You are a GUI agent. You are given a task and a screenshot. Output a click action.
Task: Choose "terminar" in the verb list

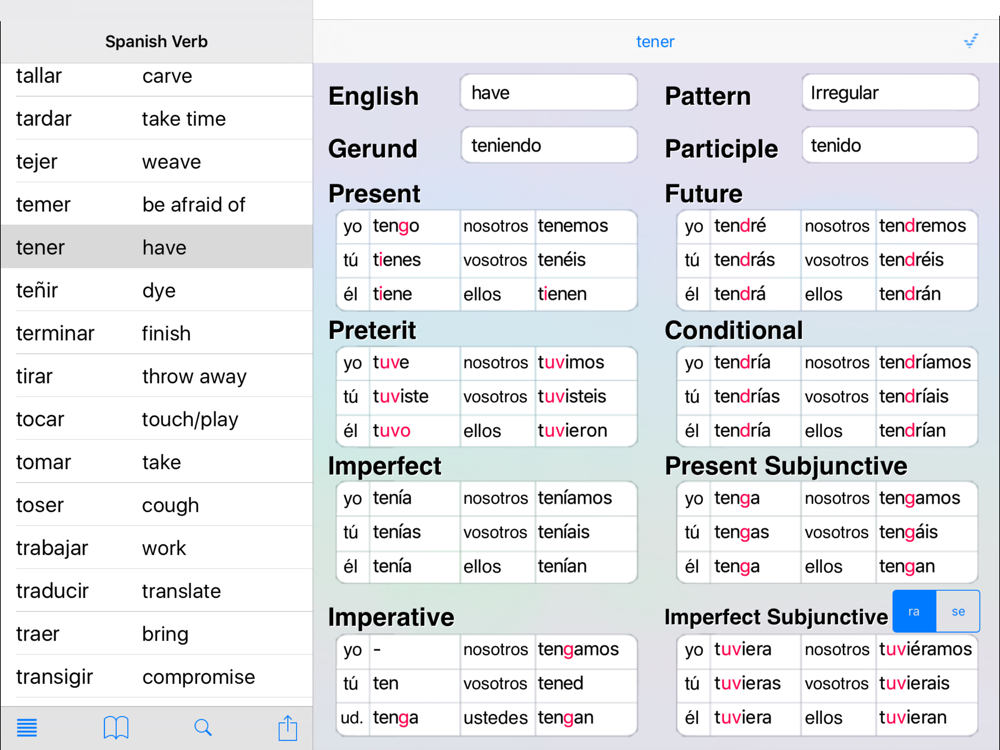156,333
